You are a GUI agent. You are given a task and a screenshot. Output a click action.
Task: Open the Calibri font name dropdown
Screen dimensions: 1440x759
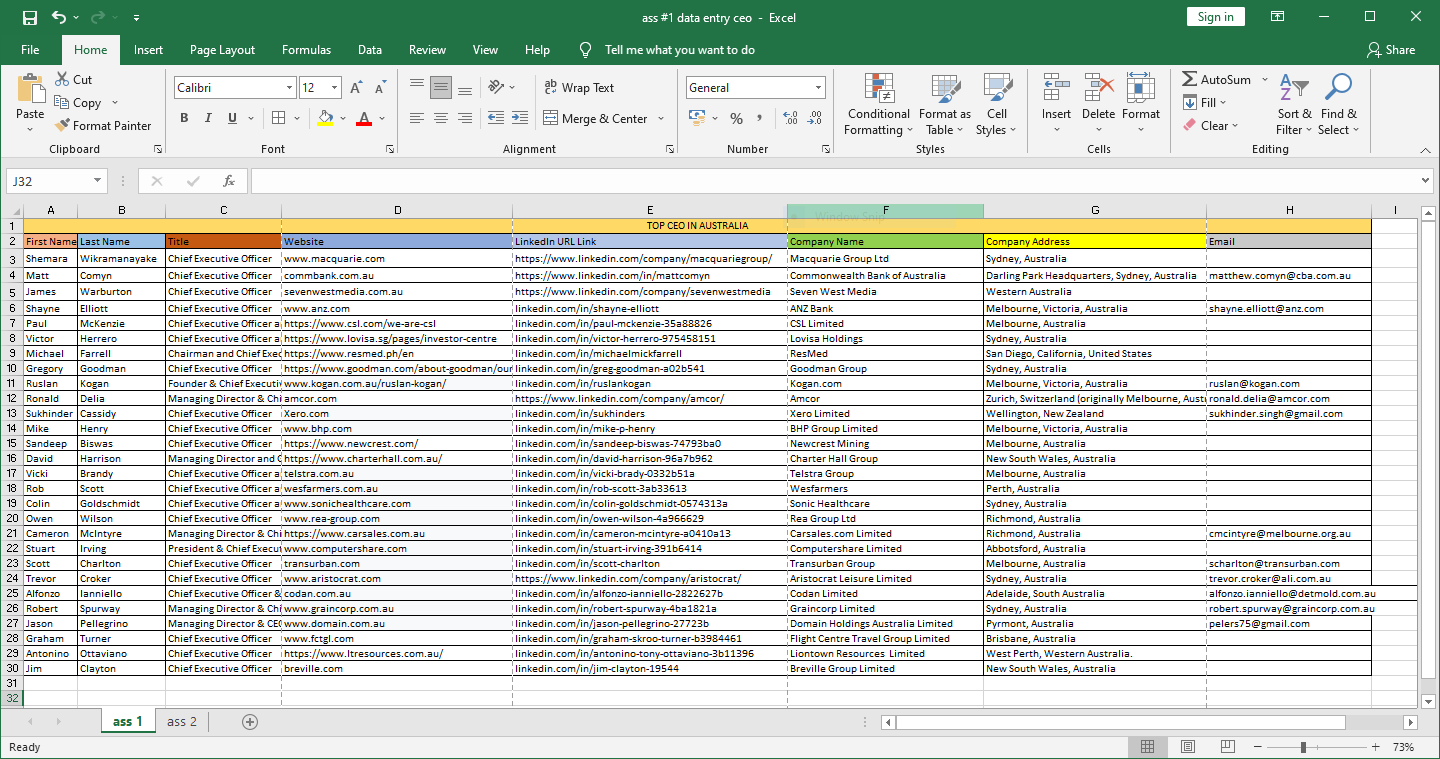(x=289, y=88)
